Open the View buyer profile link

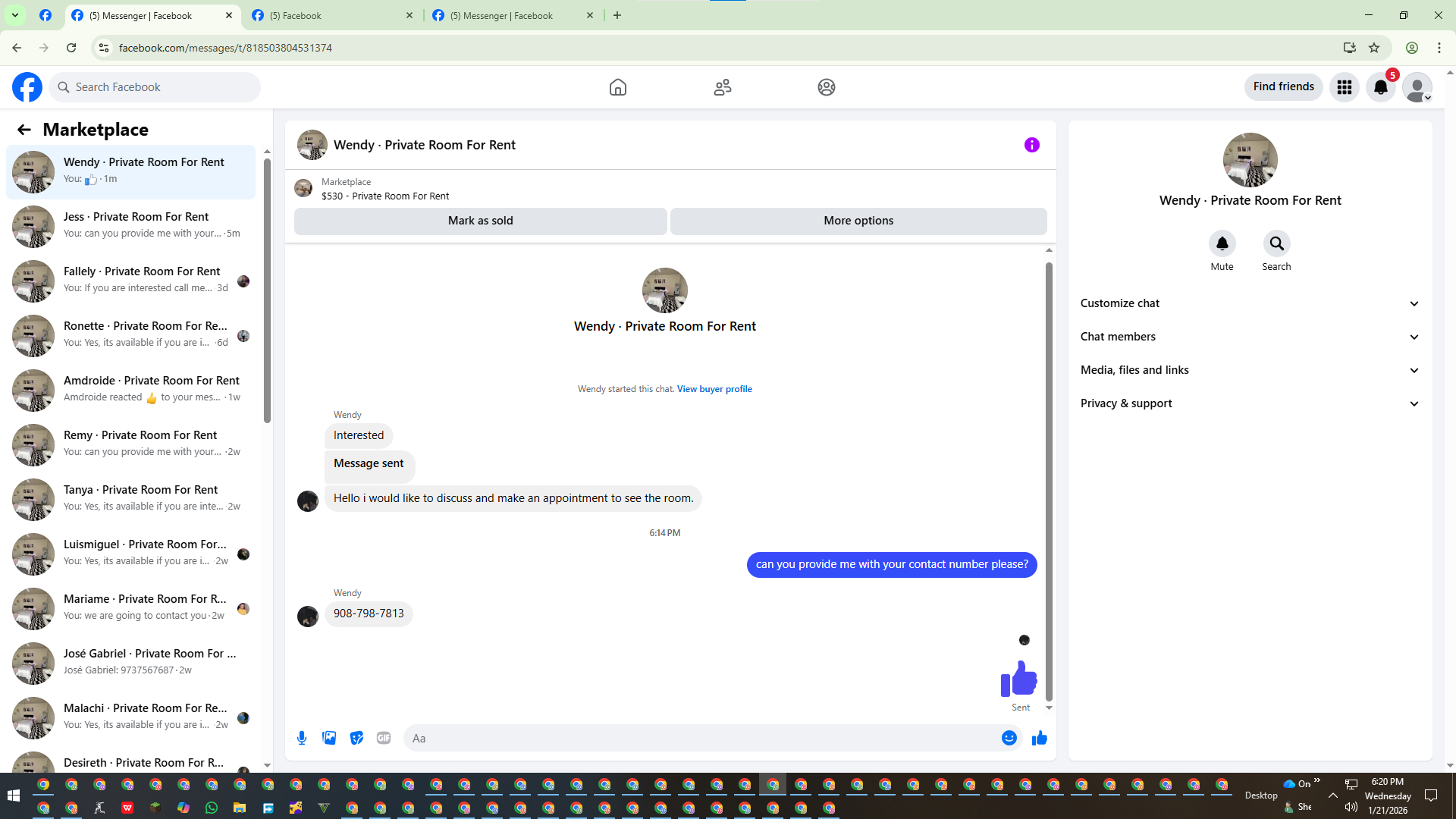714,389
